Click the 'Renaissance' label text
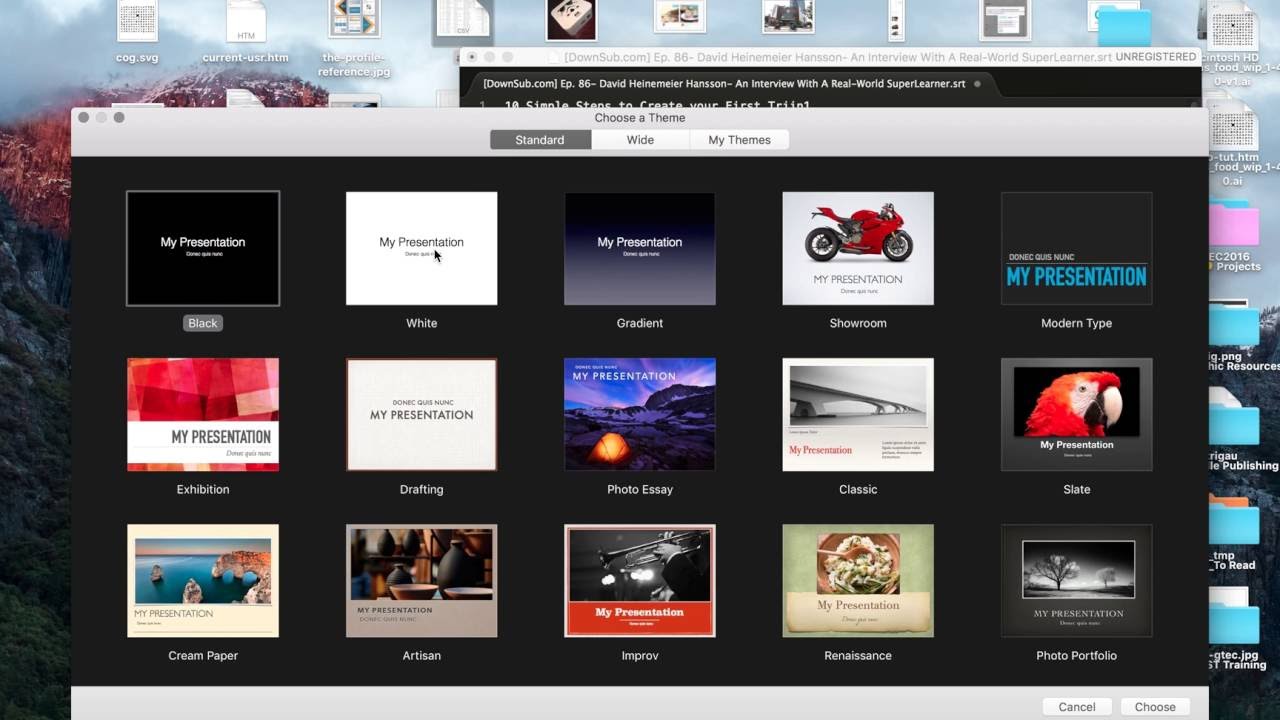This screenshot has height=720, width=1280. click(x=858, y=655)
